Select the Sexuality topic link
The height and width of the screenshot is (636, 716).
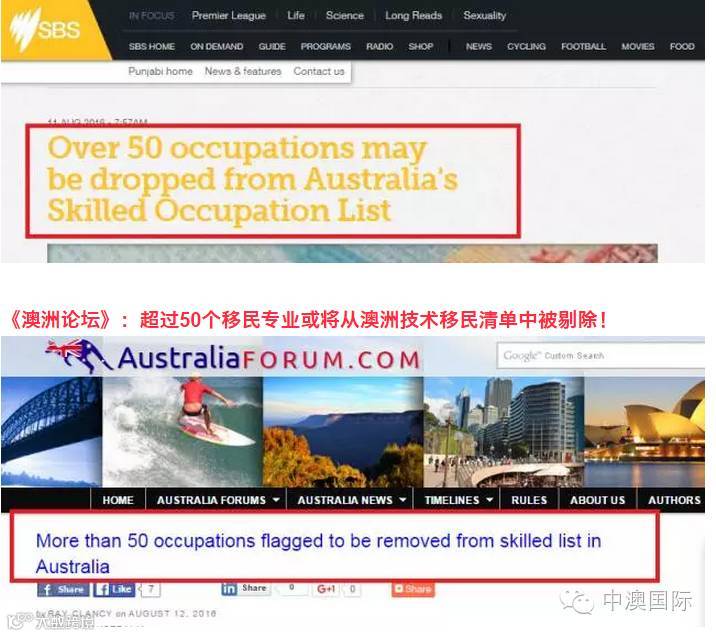484,16
